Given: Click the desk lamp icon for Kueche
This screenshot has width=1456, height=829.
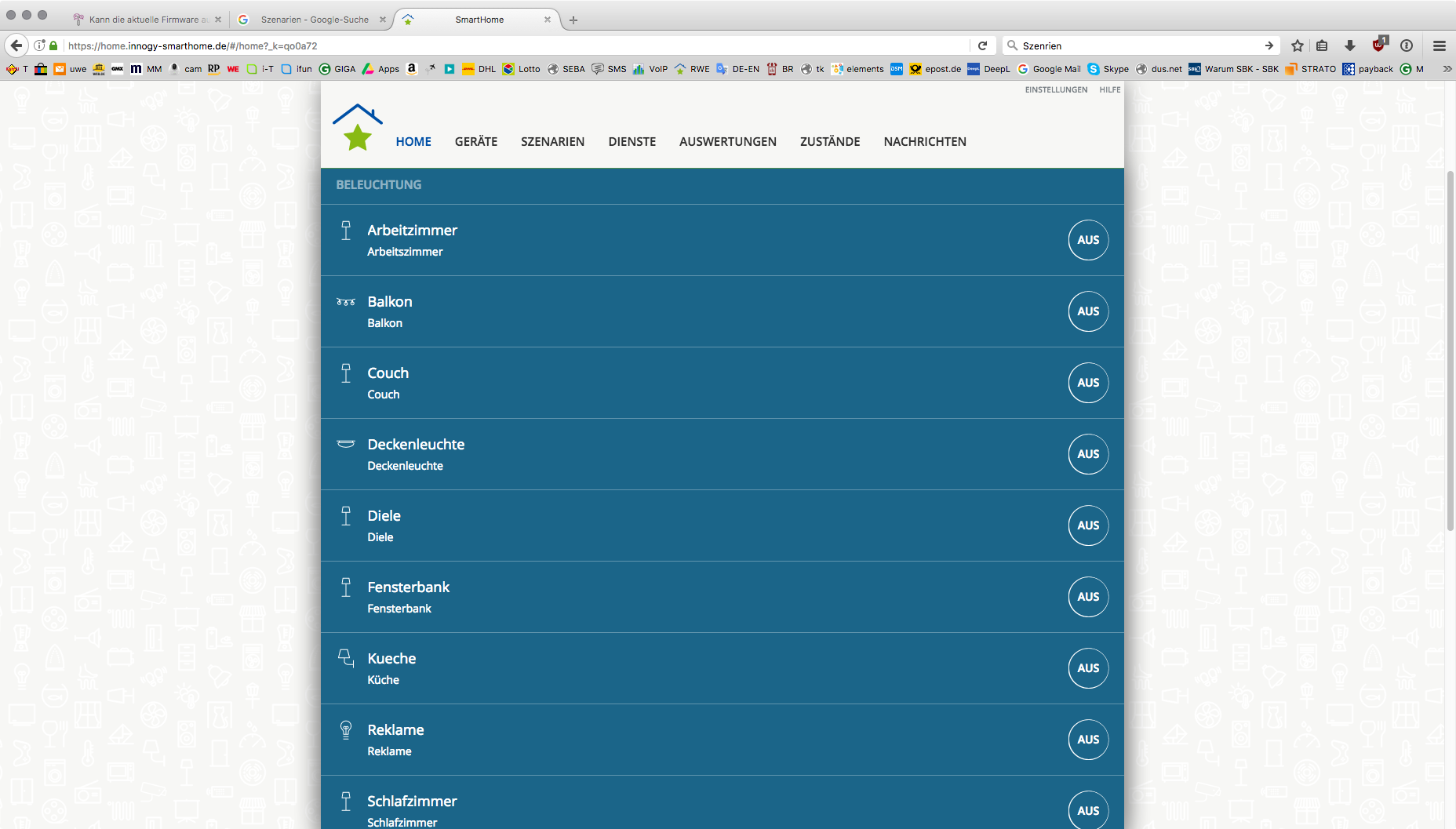Looking at the screenshot, I should [346, 658].
